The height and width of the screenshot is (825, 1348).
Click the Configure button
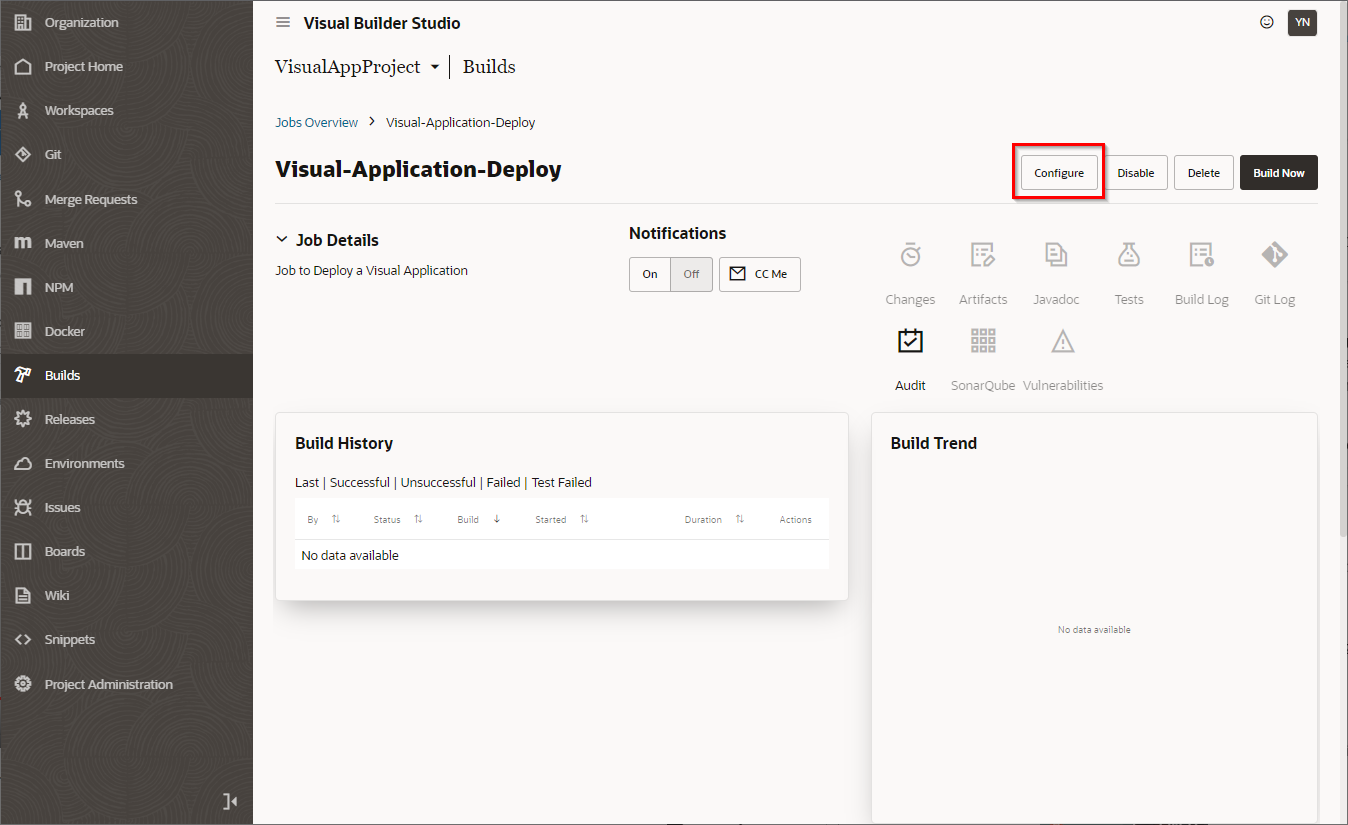tap(1059, 173)
